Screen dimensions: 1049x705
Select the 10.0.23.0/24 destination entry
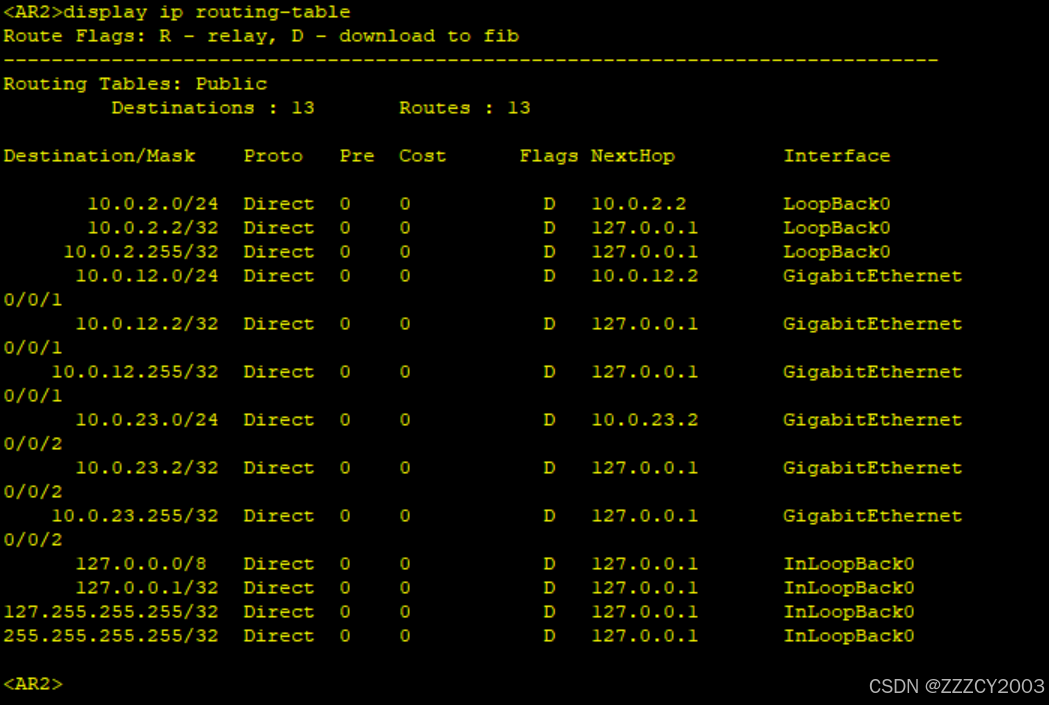[x=146, y=420]
